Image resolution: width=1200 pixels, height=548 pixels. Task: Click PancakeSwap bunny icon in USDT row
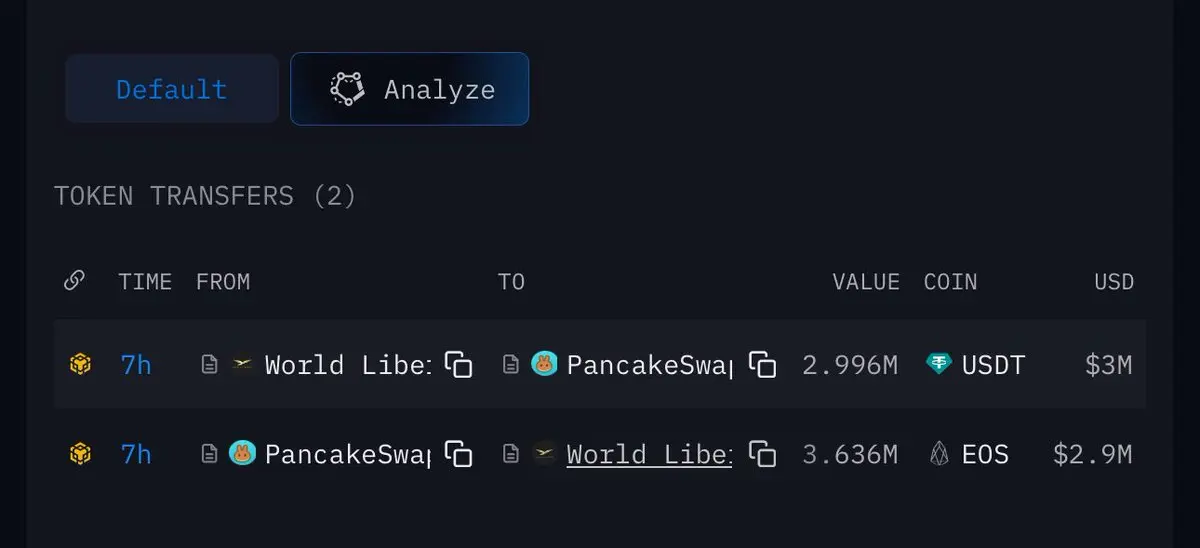[543, 364]
